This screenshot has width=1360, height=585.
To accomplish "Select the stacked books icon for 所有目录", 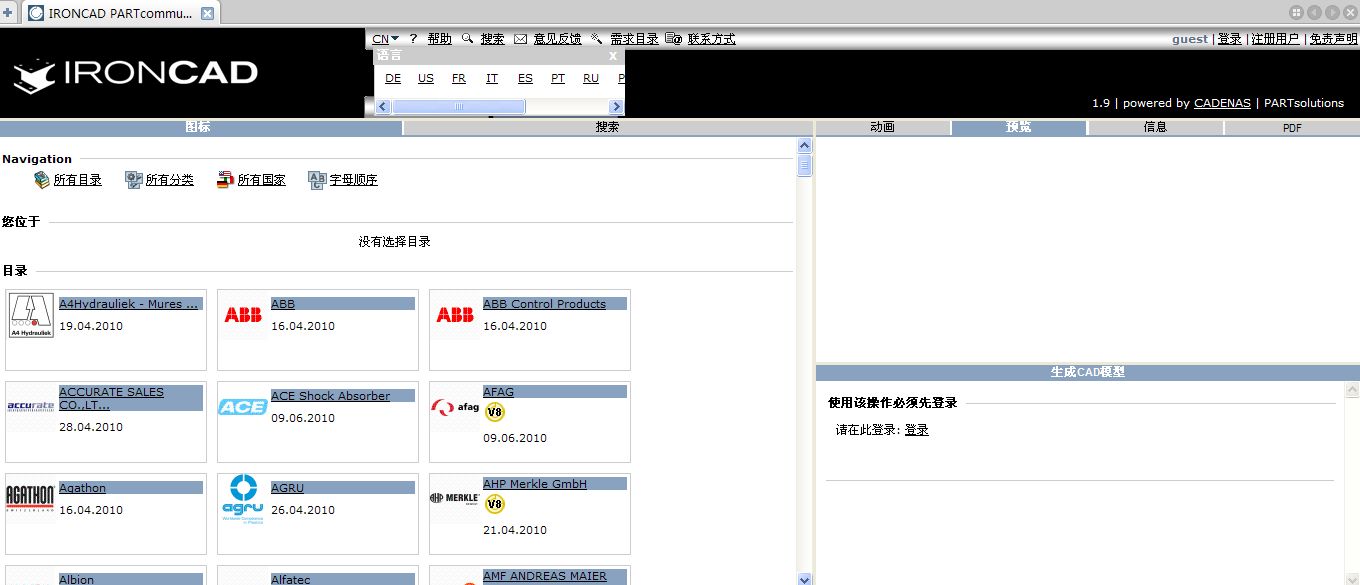I will pos(41,180).
